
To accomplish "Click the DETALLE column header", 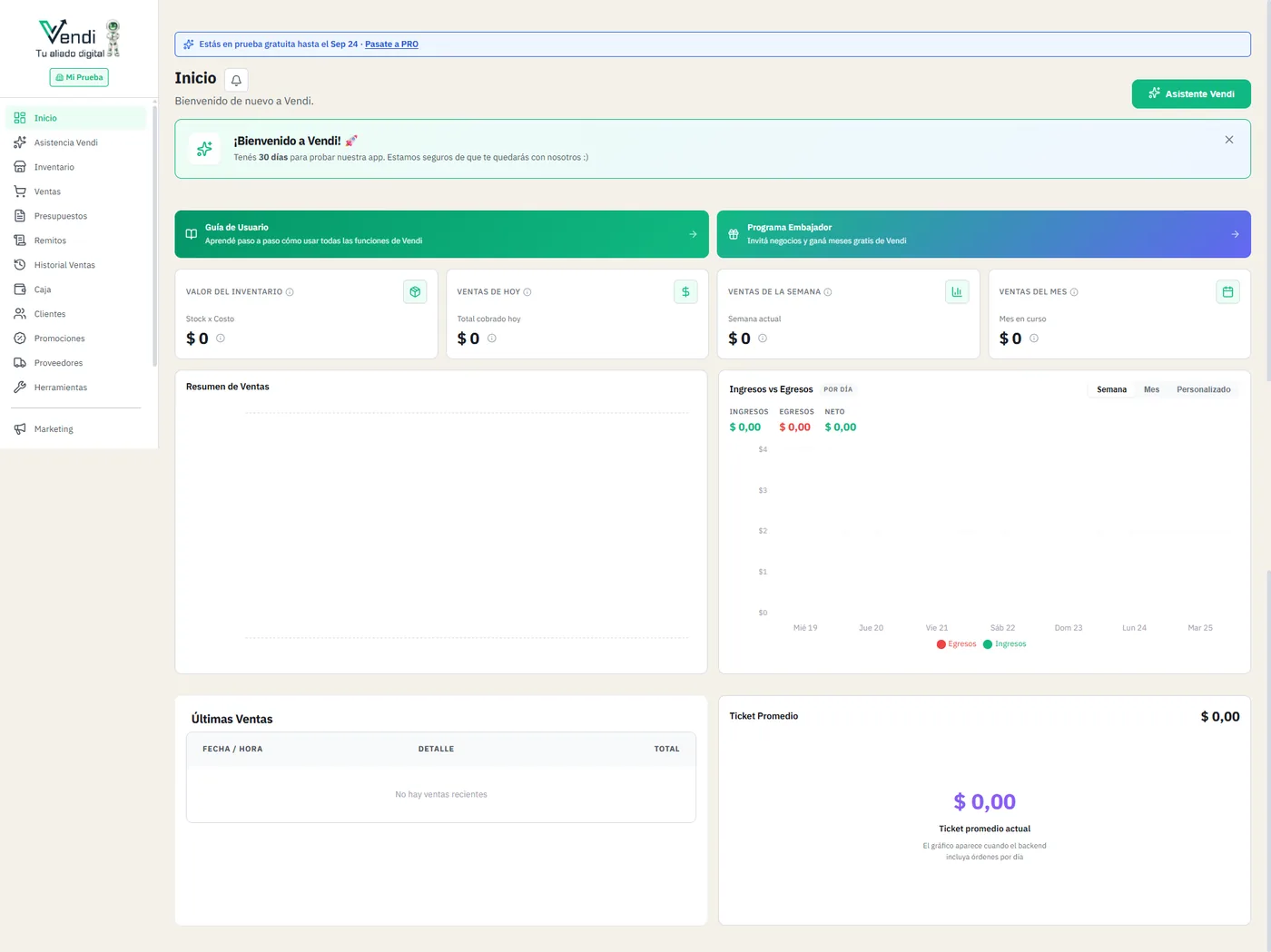I will pos(436,750).
